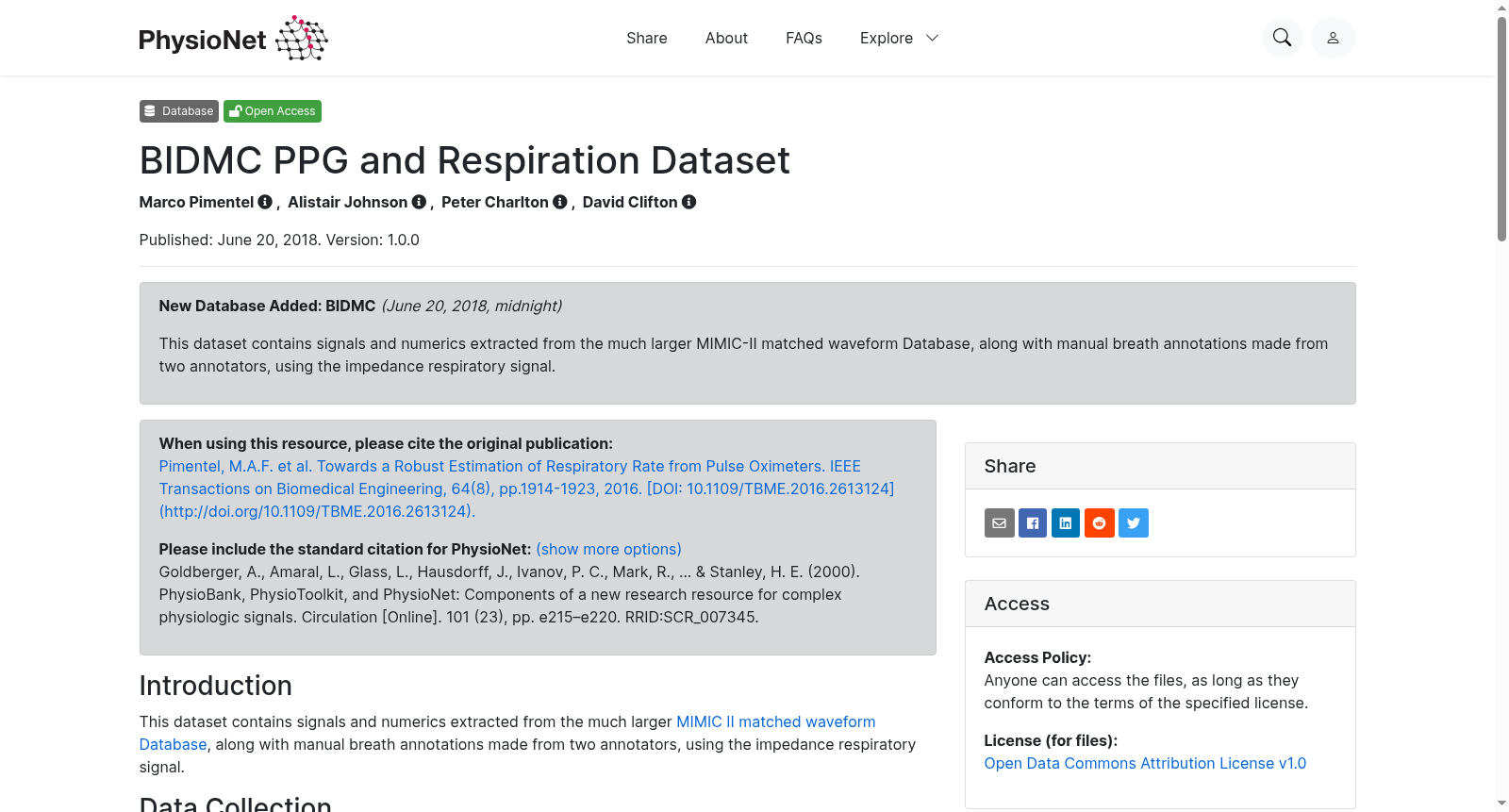Share on Twitter icon
Image resolution: width=1509 pixels, height=812 pixels.
(x=1134, y=522)
